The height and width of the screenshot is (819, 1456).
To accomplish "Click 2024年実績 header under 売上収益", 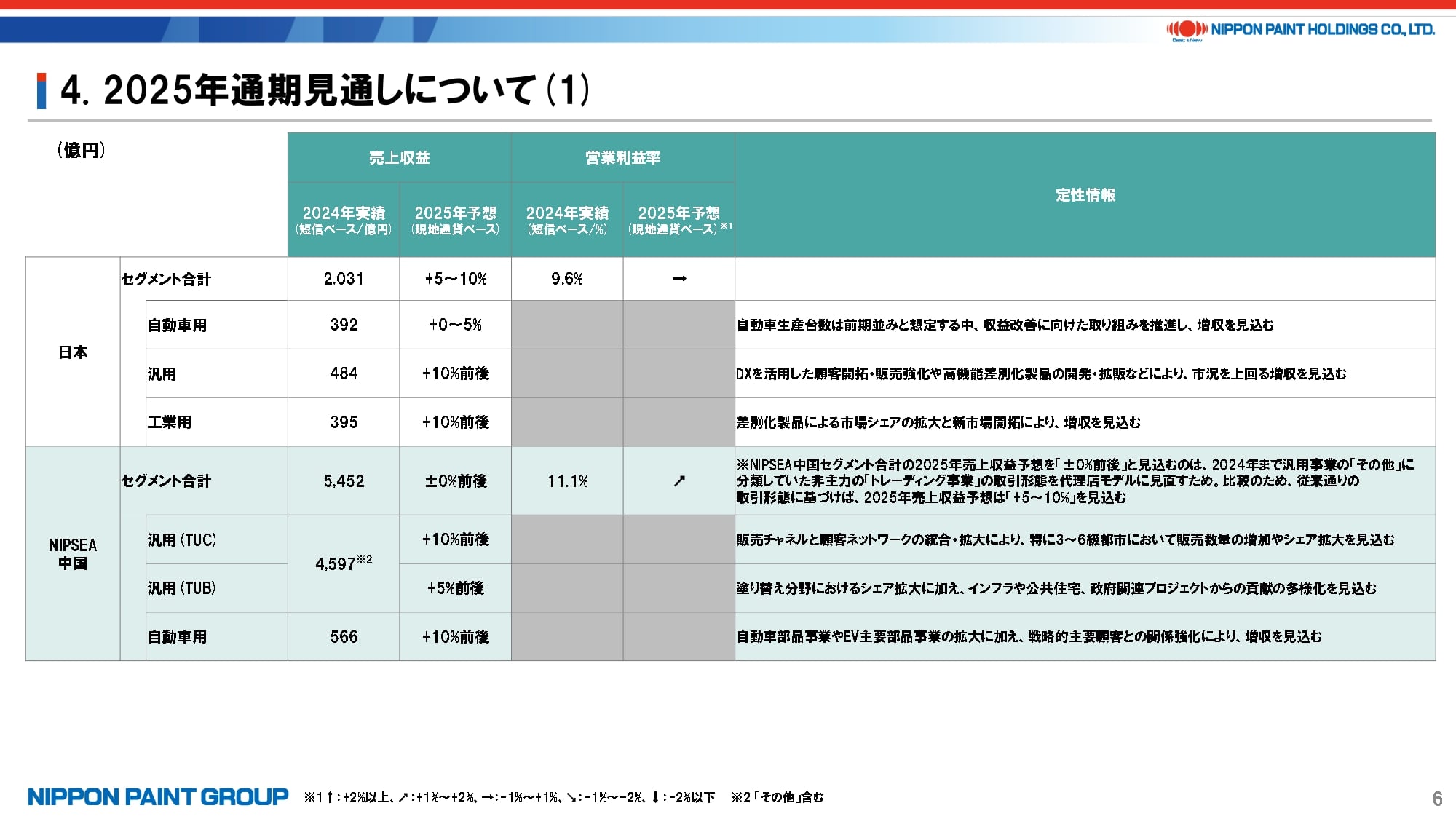I will click(x=344, y=220).
